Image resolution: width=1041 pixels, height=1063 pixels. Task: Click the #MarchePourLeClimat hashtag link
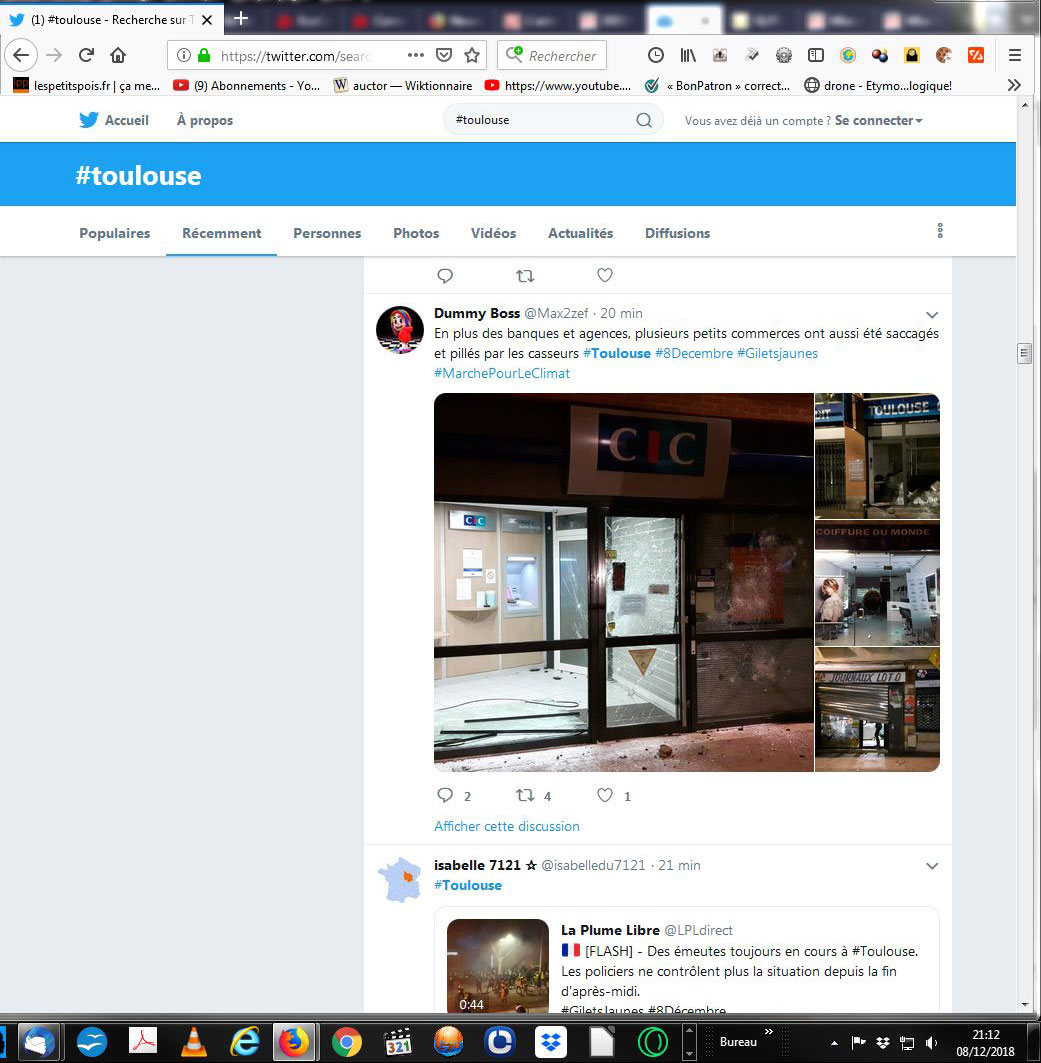(502, 373)
